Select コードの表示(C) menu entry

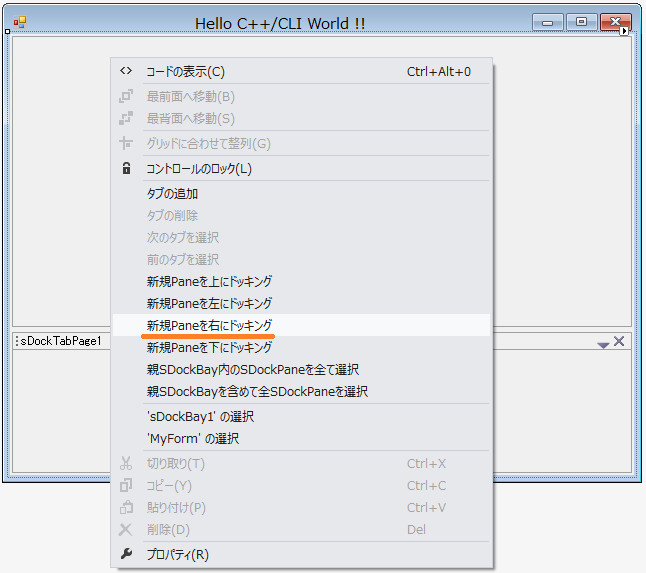point(302,71)
